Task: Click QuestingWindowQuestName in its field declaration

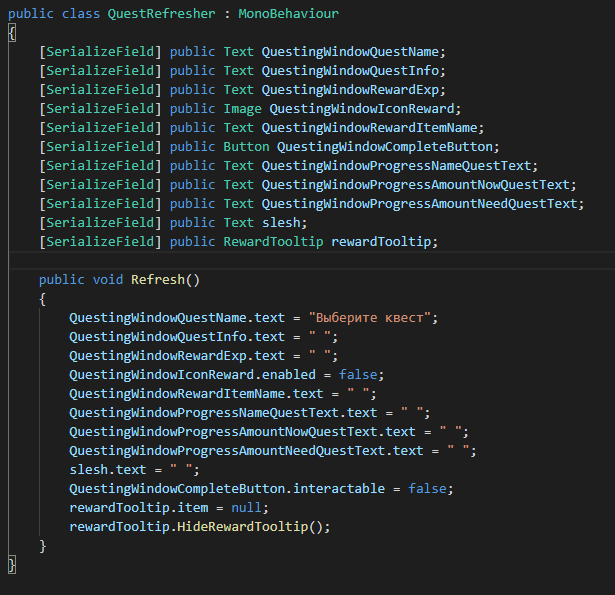Action: click(x=350, y=52)
